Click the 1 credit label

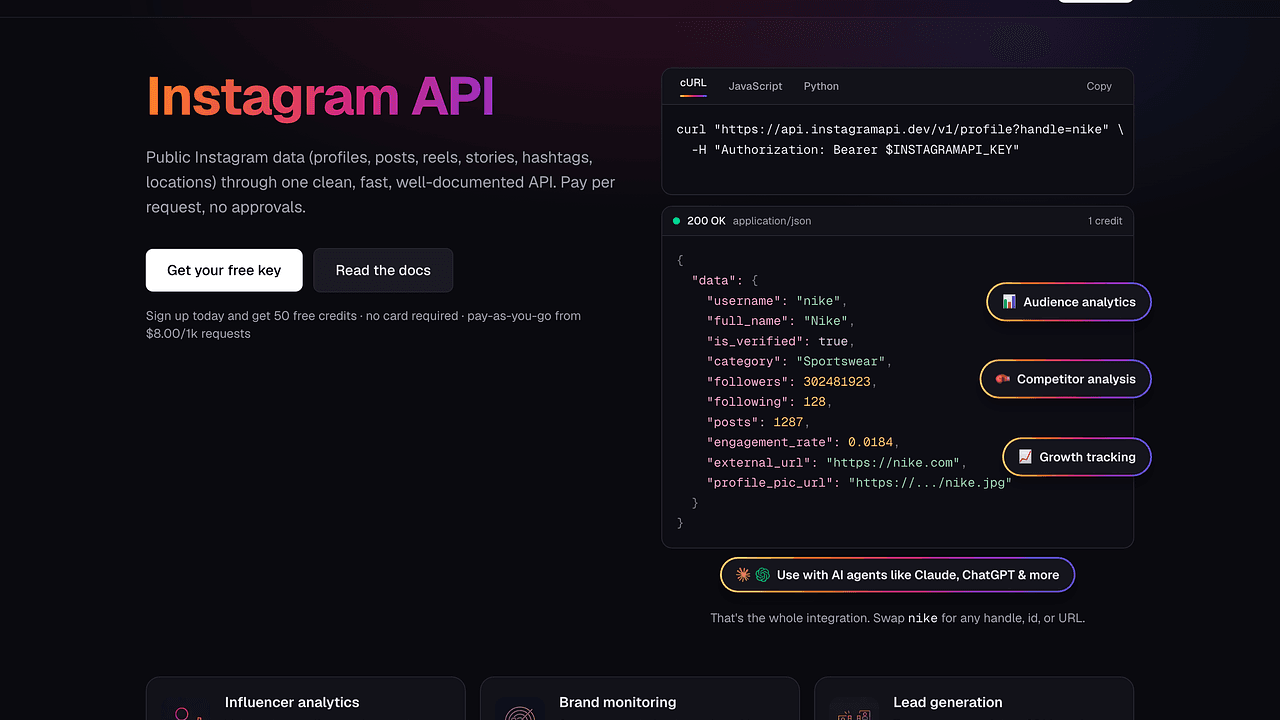[x=1105, y=221]
